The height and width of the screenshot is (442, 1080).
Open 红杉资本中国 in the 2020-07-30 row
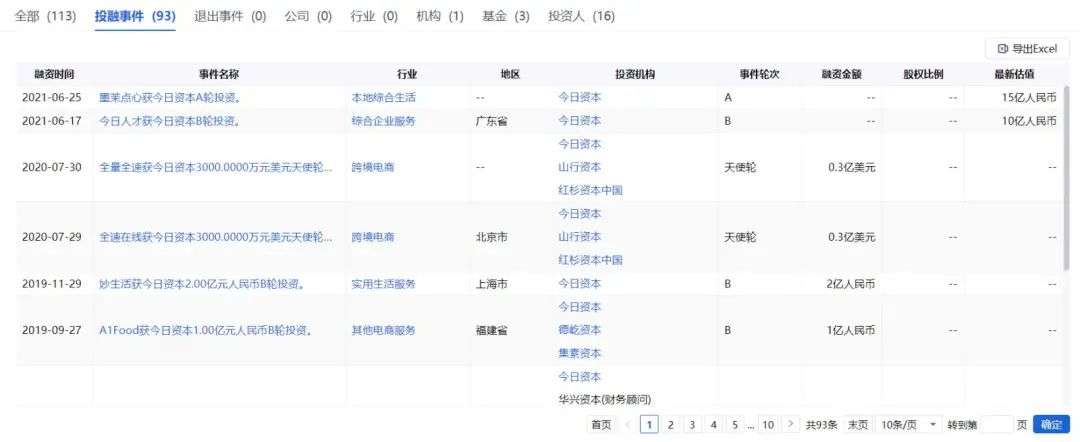[590, 190]
